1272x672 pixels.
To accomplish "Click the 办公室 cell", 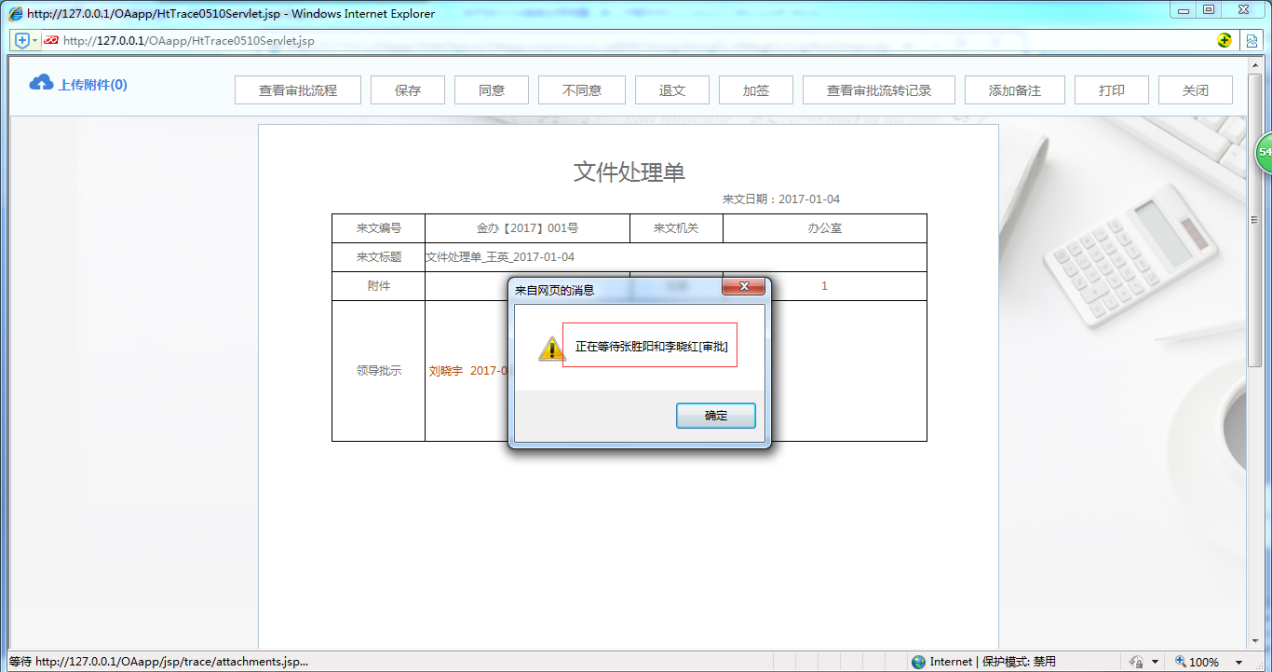I will click(x=825, y=228).
